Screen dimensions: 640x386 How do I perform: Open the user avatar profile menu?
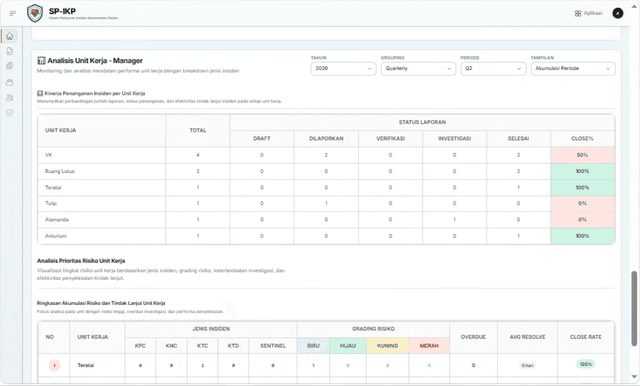tap(618, 13)
